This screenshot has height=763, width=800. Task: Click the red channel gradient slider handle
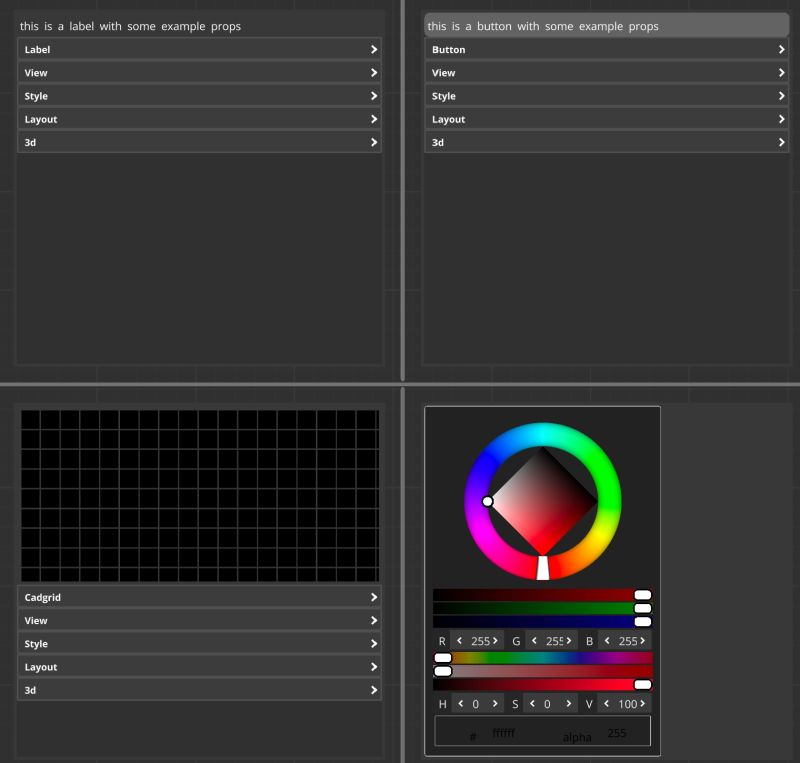pyautogui.click(x=641, y=594)
